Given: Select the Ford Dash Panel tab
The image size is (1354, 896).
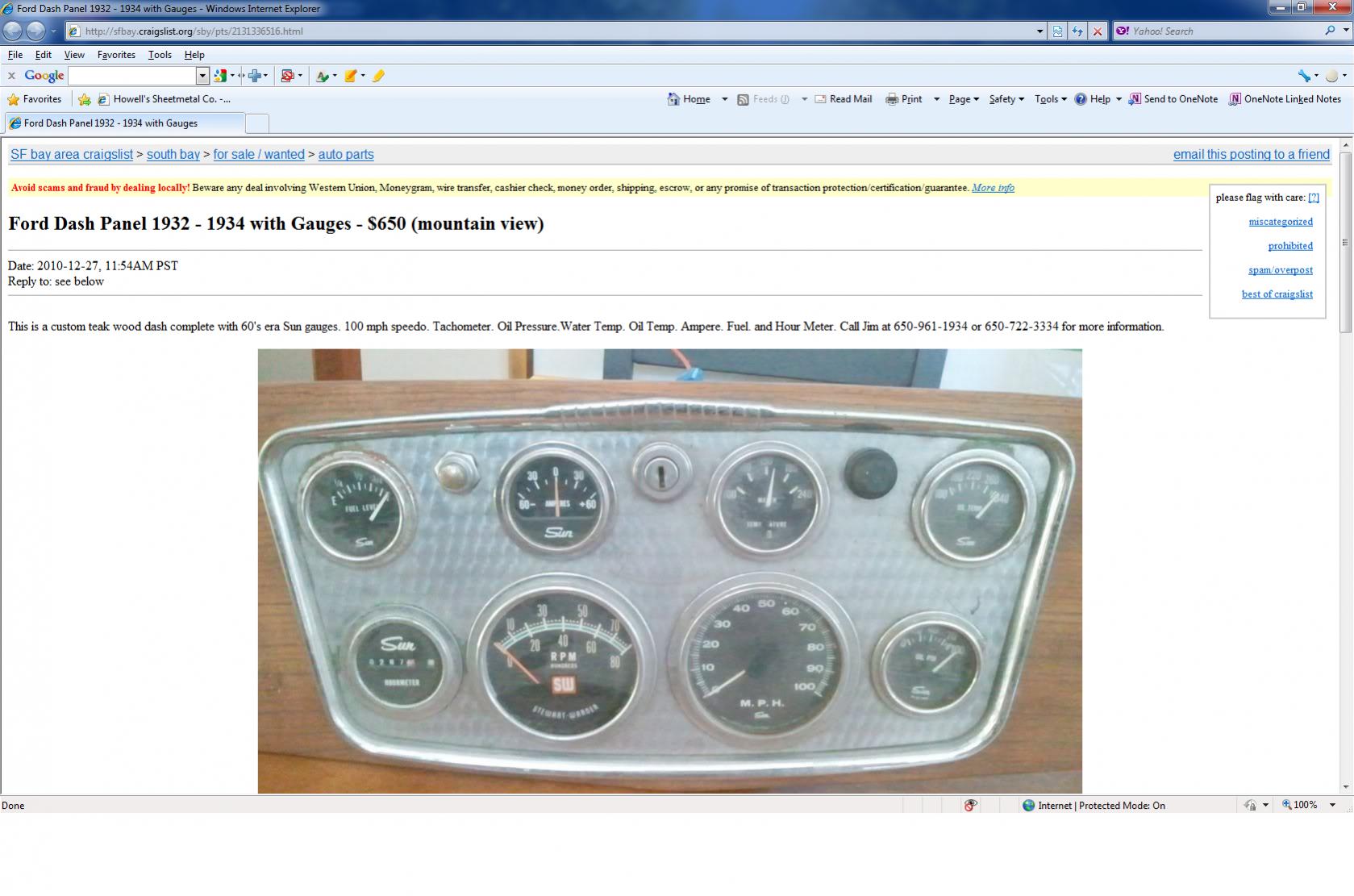Looking at the screenshot, I should (124, 123).
